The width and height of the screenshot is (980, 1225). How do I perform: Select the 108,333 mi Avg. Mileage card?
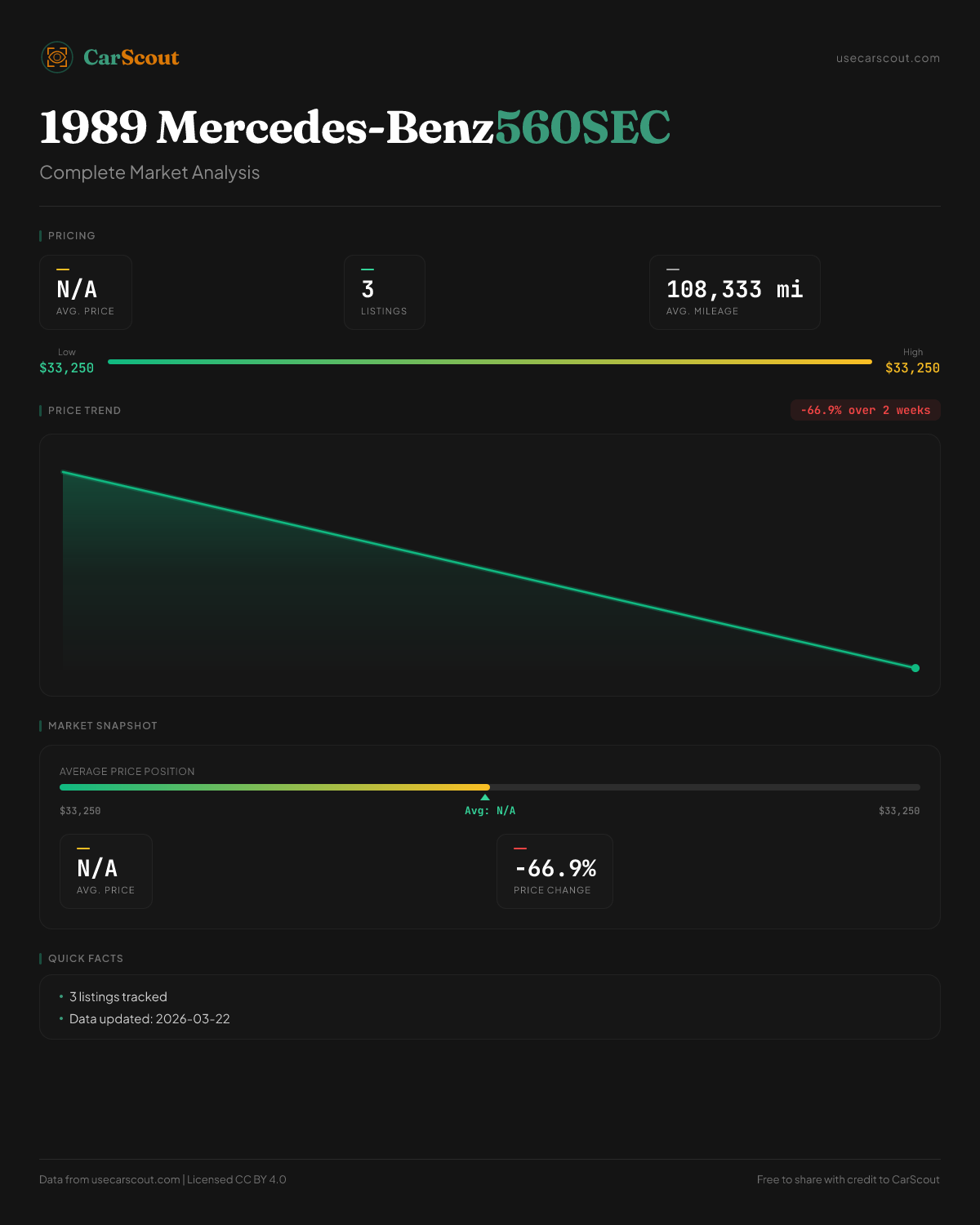pyautogui.click(x=734, y=292)
